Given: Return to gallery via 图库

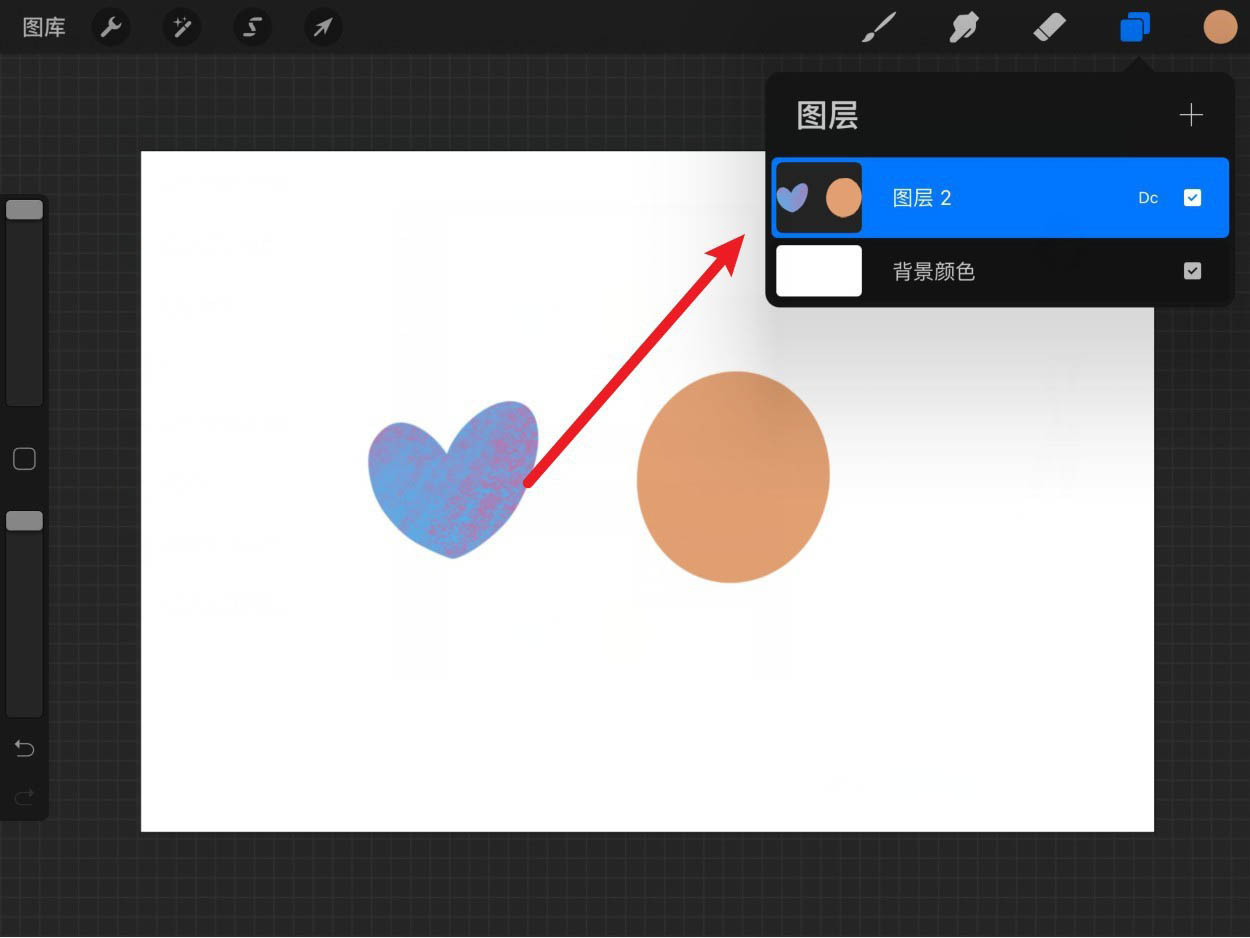Looking at the screenshot, I should point(44,27).
